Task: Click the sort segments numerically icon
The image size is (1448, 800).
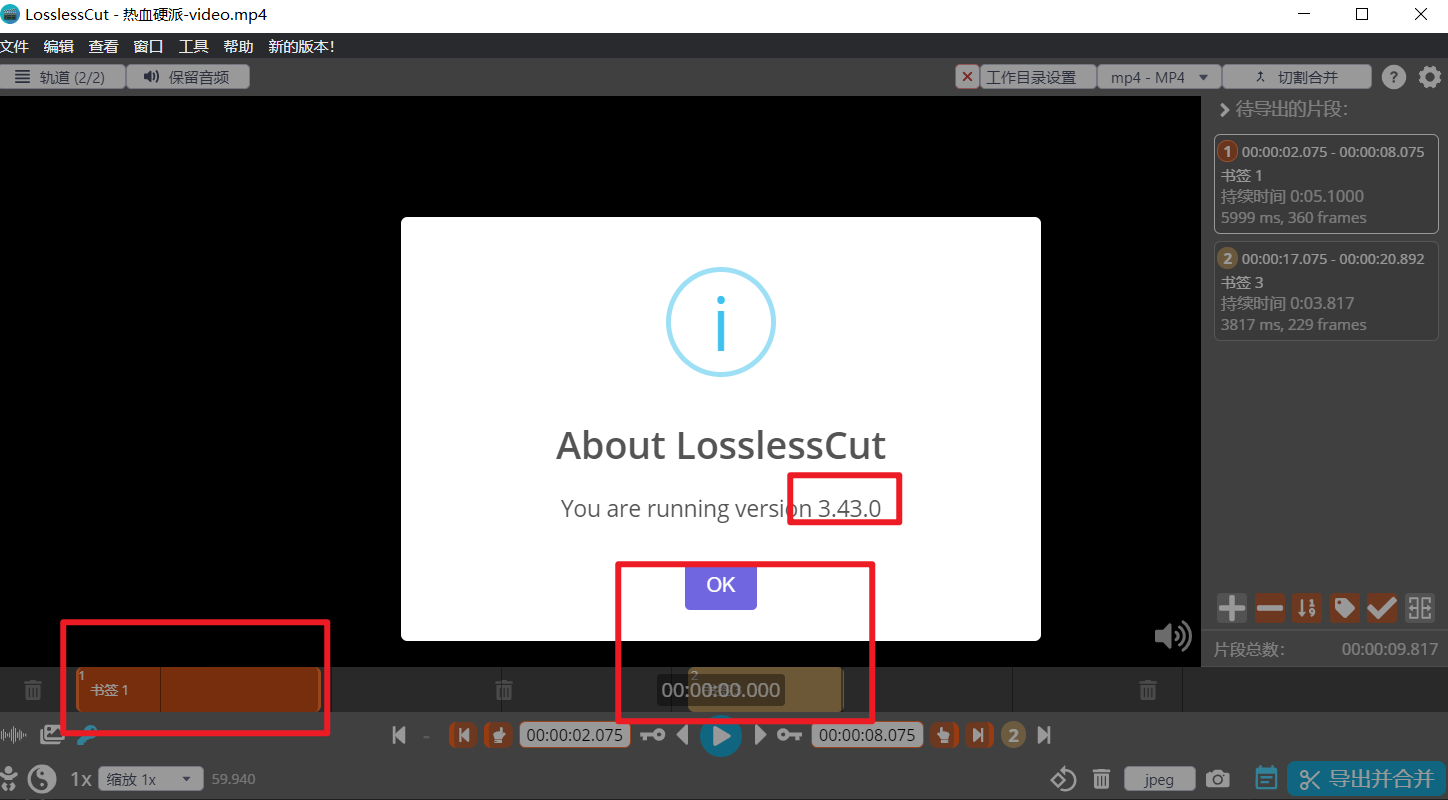Action: point(1306,608)
